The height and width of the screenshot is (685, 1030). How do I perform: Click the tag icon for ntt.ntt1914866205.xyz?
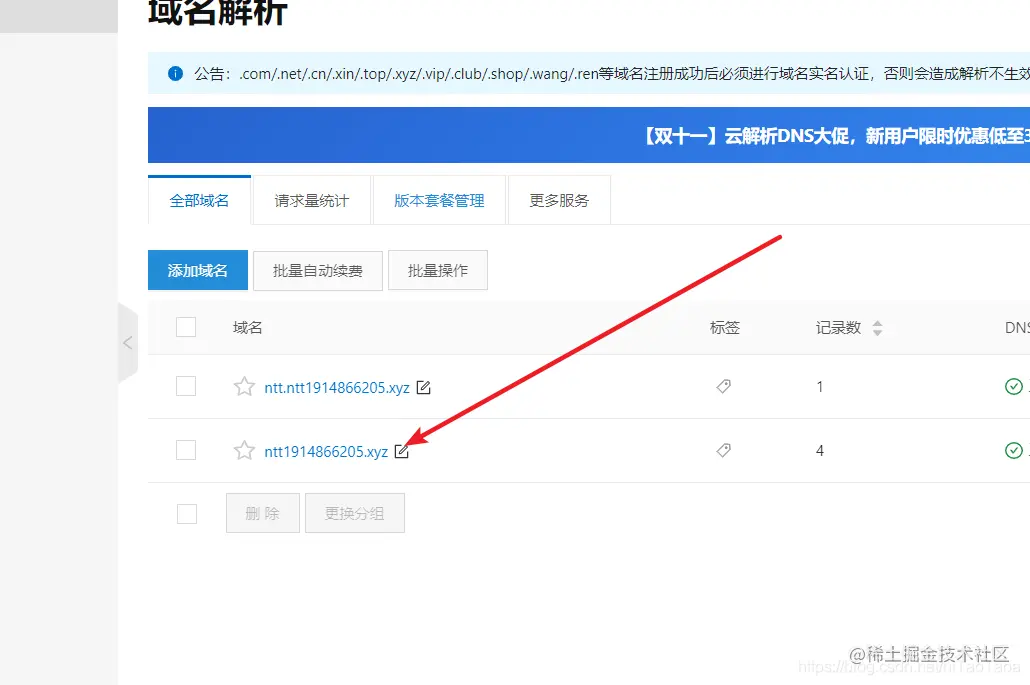pos(724,387)
